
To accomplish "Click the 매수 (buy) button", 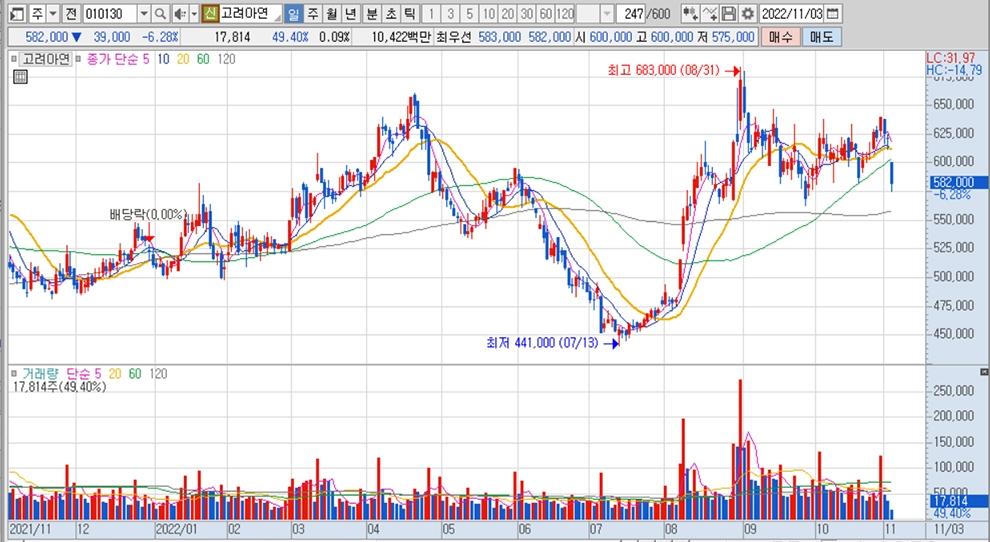I will tap(779, 37).
